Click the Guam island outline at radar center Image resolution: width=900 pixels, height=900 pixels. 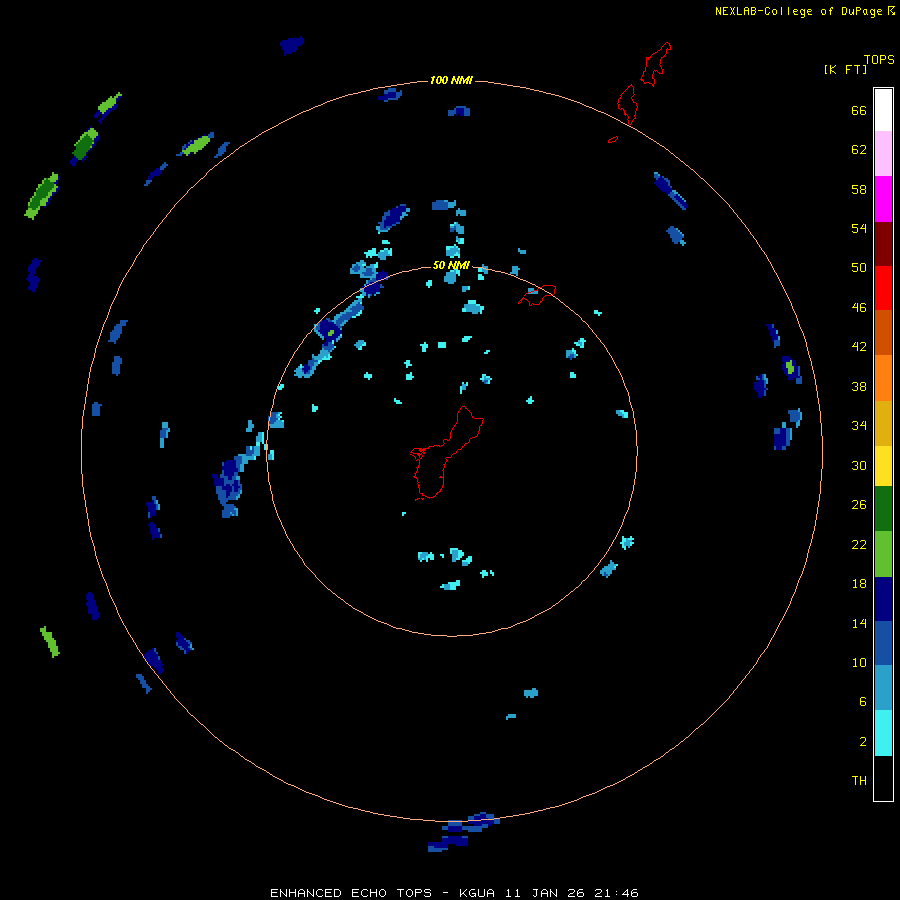coord(447,453)
